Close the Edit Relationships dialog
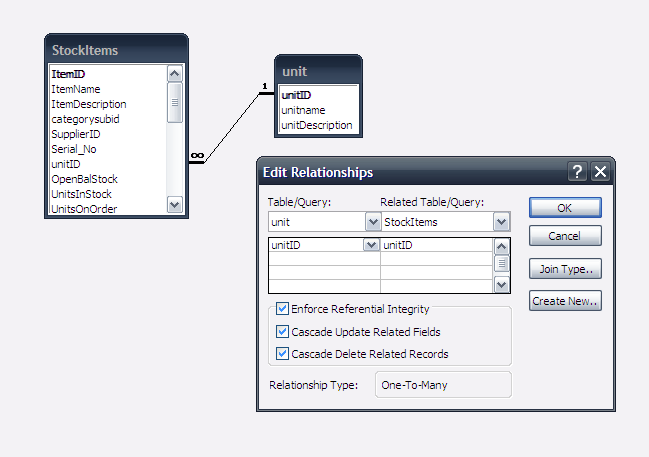 (601, 171)
